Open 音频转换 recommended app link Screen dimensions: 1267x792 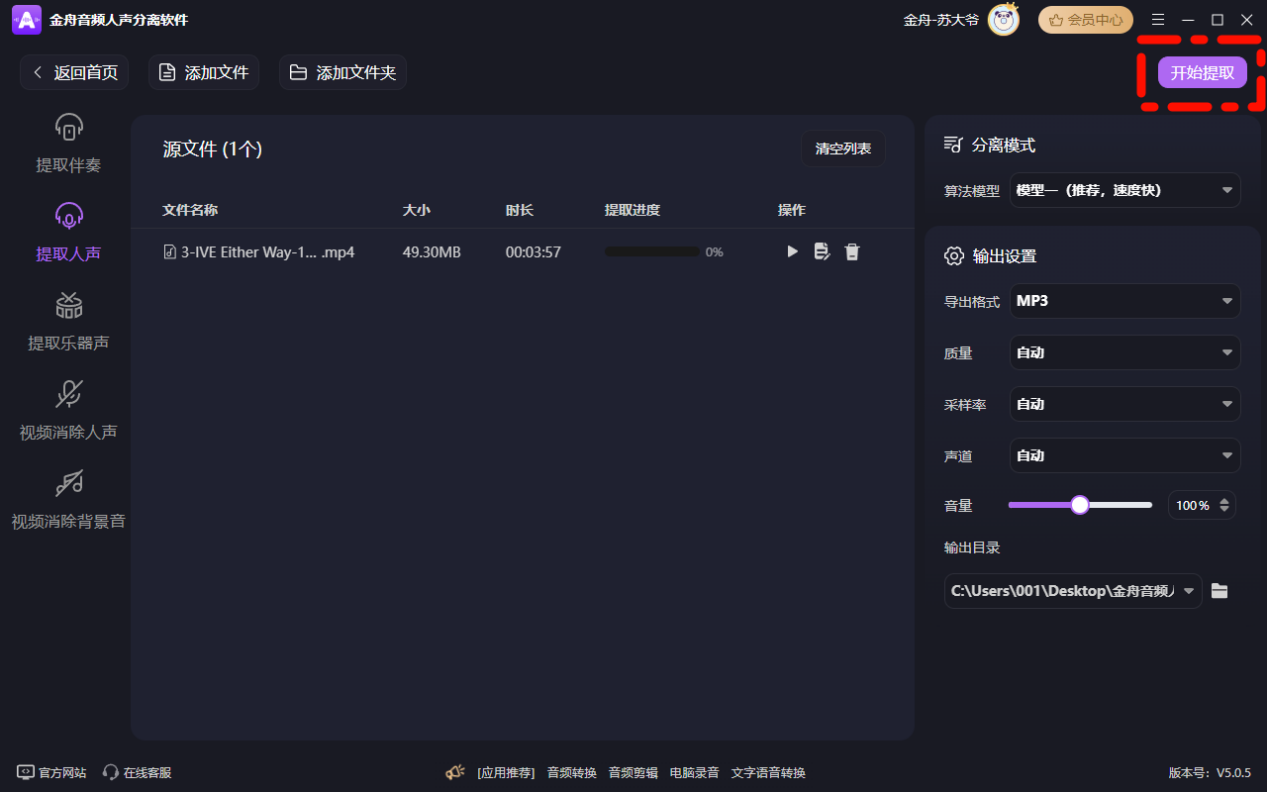point(572,773)
